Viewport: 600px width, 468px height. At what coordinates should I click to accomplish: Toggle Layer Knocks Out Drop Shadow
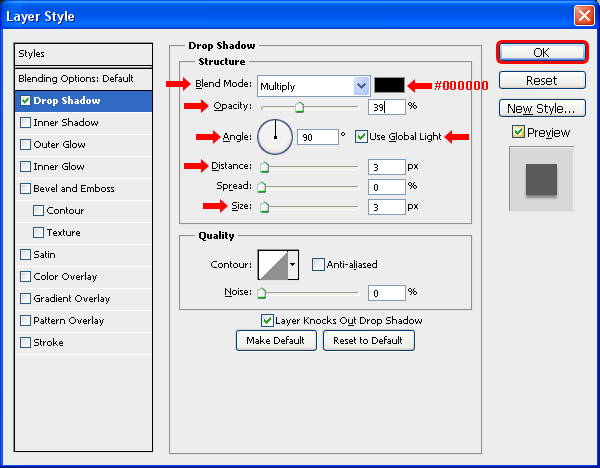267,321
